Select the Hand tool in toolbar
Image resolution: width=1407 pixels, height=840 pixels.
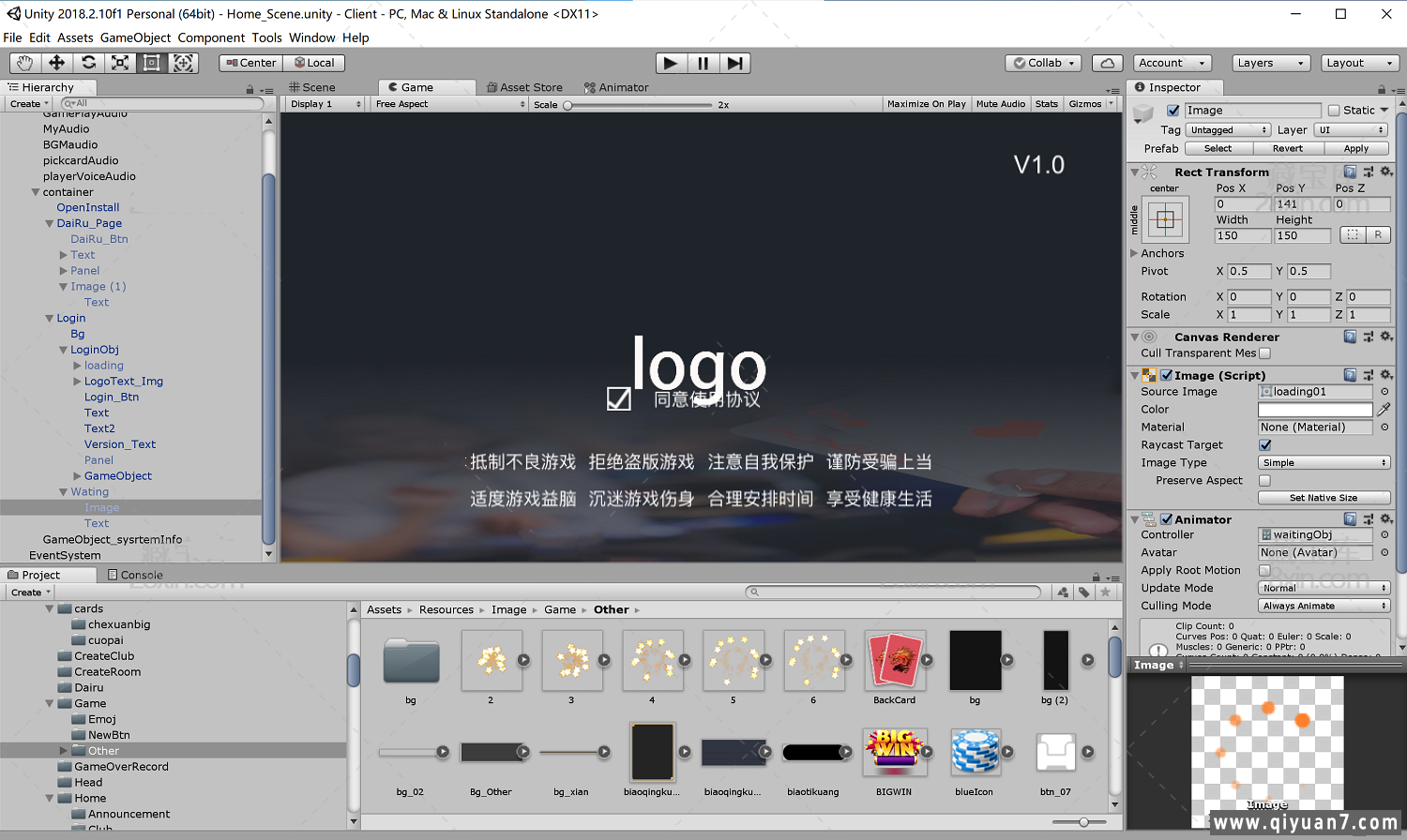25,63
